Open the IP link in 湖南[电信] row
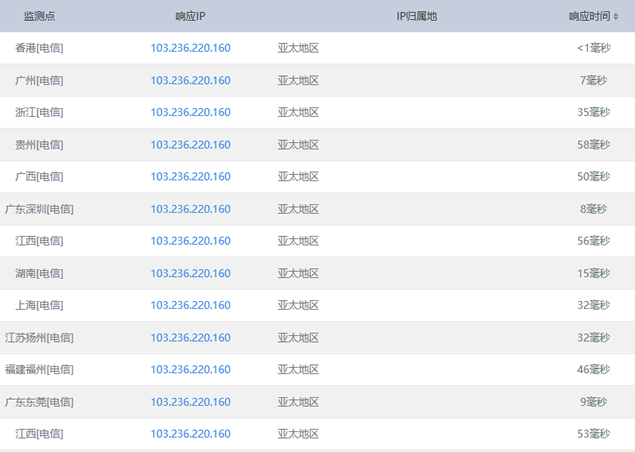This screenshot has height=452, width=635. tap(190, 273)
